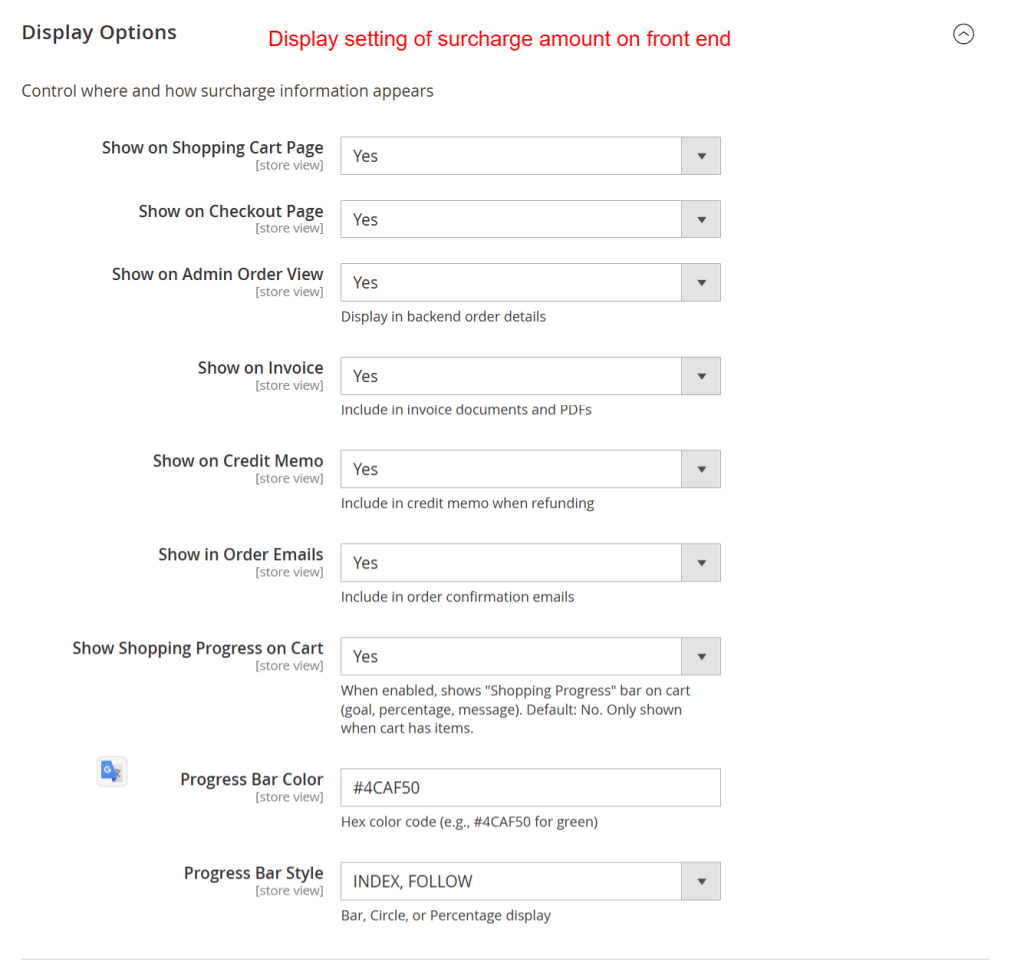This screenshot has width=1024, height=966.
Task: Click the store view label under Show Shopping Progress
Action: point(289,665)
